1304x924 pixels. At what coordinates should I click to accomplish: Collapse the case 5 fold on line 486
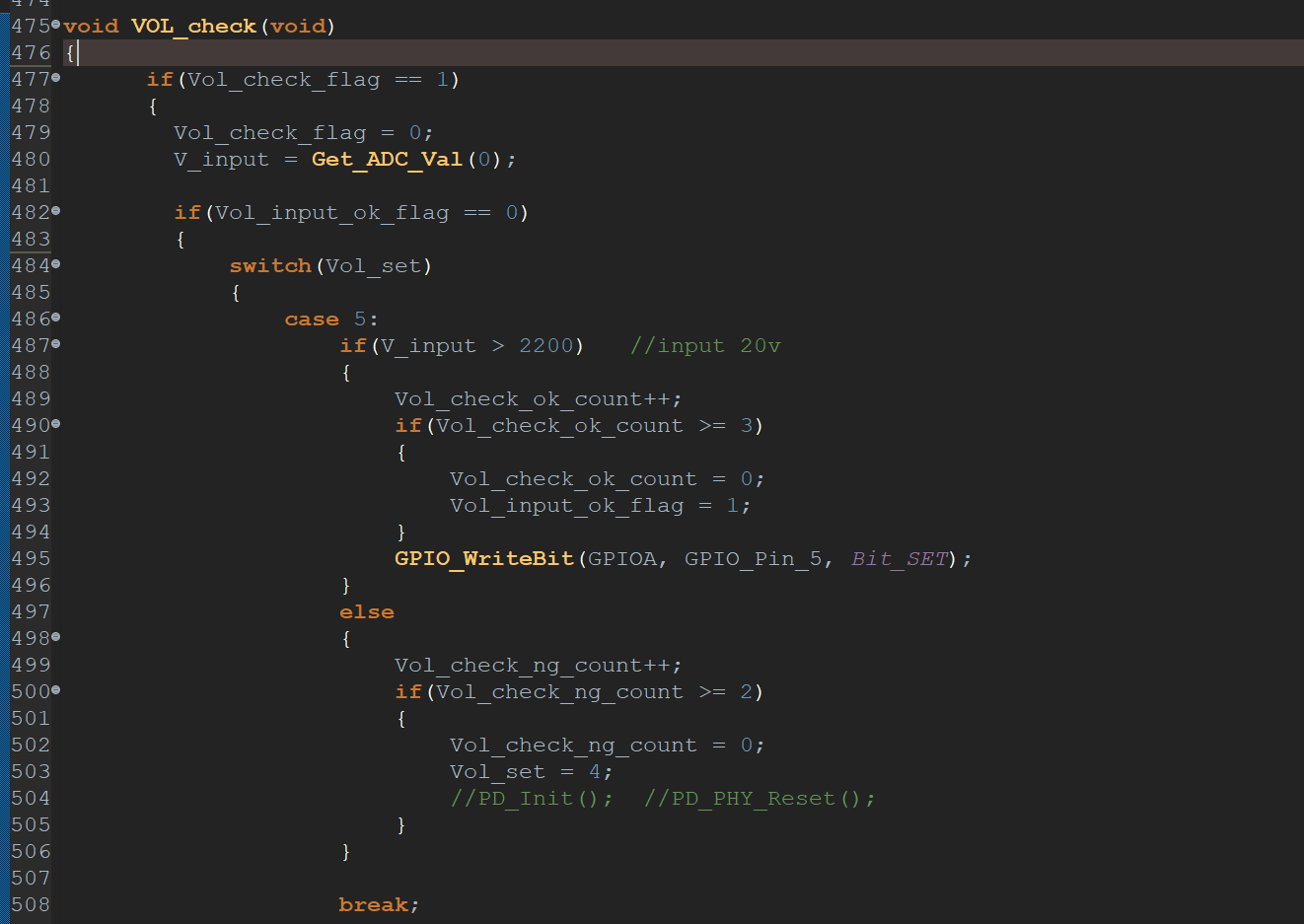click(x=55, y=317)
